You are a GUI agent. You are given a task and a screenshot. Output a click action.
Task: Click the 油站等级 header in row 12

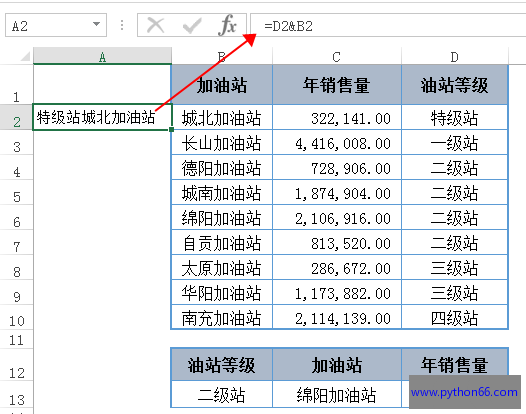[222, 365]
